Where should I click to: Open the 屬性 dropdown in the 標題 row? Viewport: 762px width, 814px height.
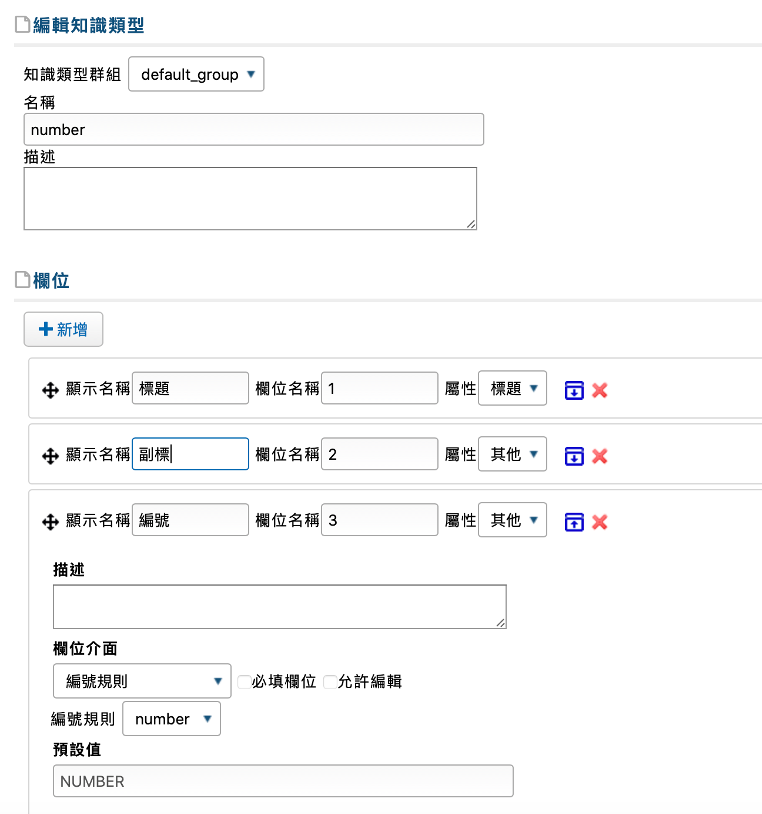click(512, 389)
